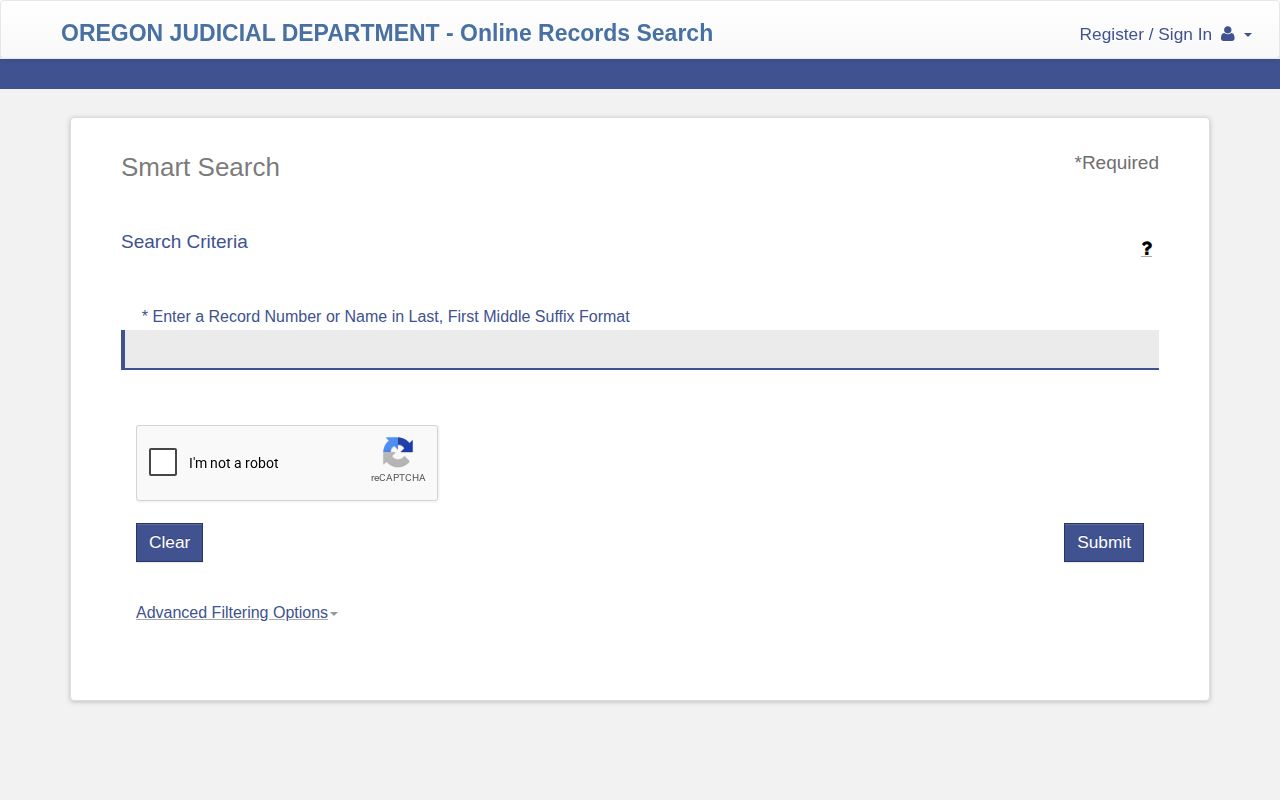The image size is (1280, 800).
Task: Click the Enter a Record Number label
Action: click(386, 316)
